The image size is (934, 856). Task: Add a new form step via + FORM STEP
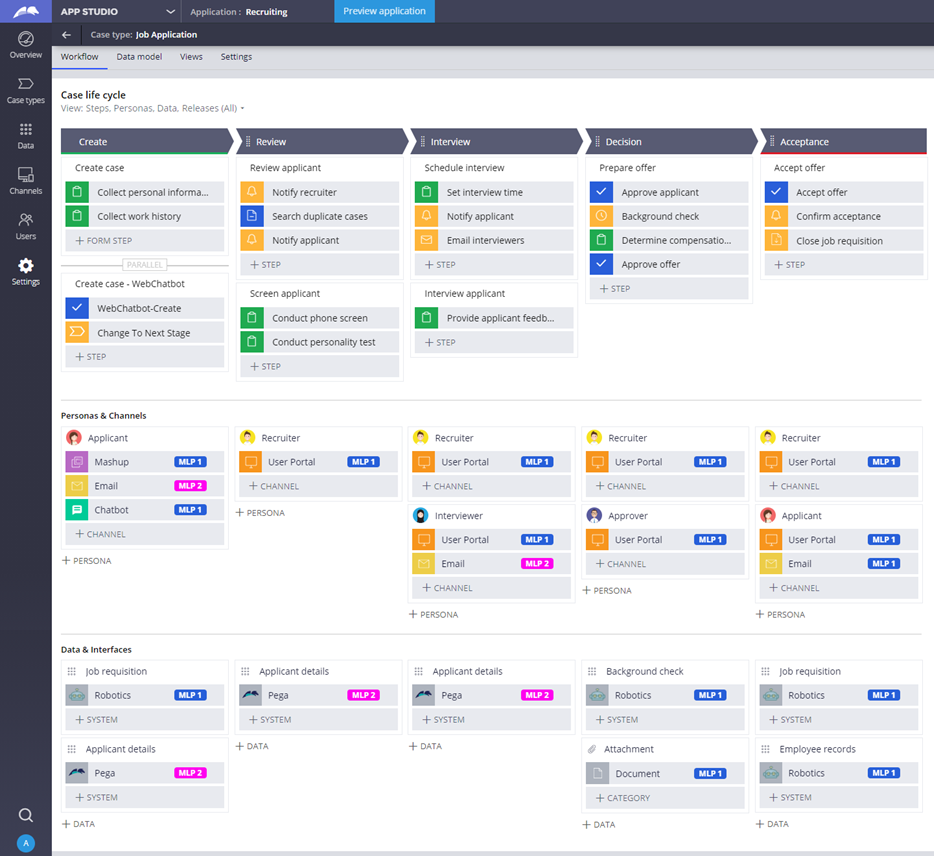[145, 240]
